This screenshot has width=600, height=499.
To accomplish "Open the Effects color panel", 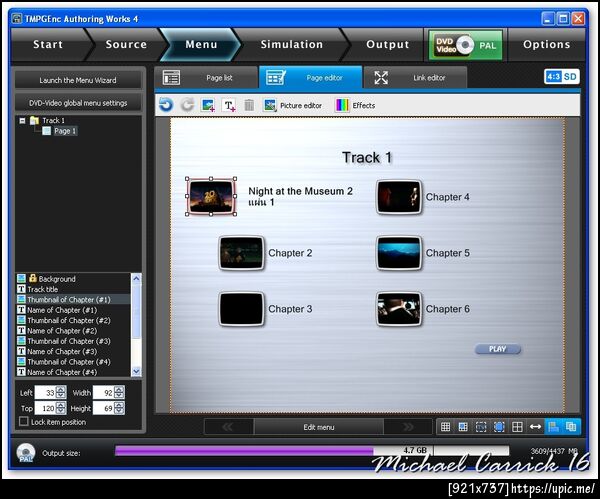I will (355, 105).
